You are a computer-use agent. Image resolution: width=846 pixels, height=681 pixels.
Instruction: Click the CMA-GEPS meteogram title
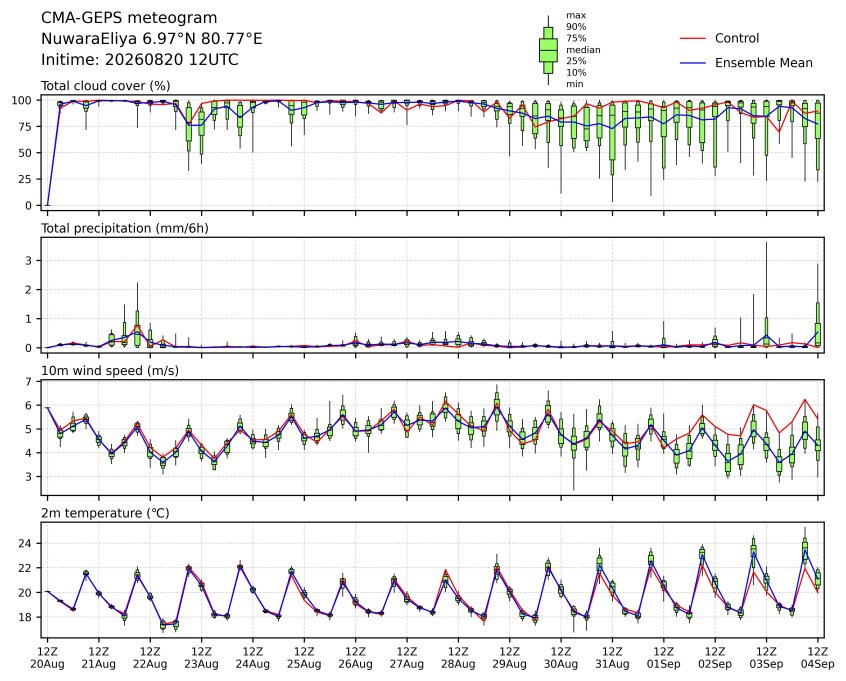129,18
